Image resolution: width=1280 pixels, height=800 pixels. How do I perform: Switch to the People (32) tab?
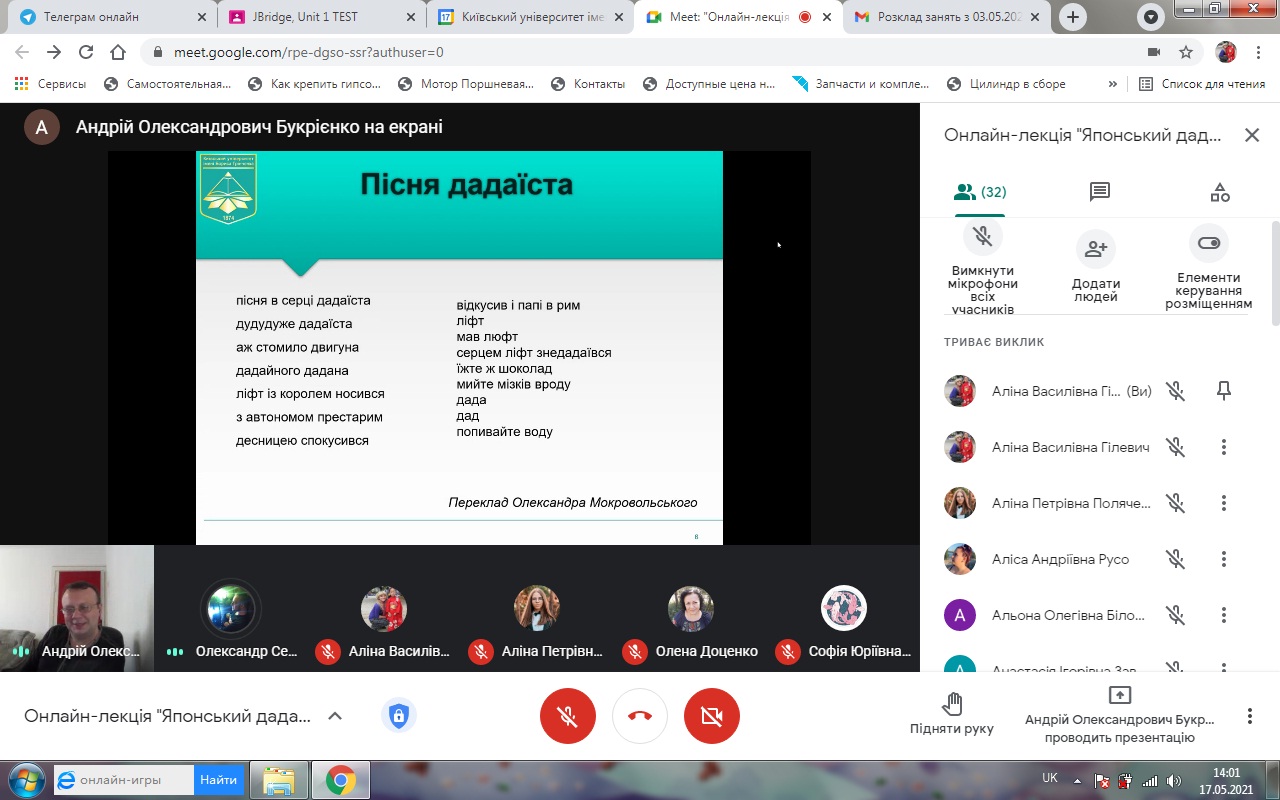tap(980, 192)
